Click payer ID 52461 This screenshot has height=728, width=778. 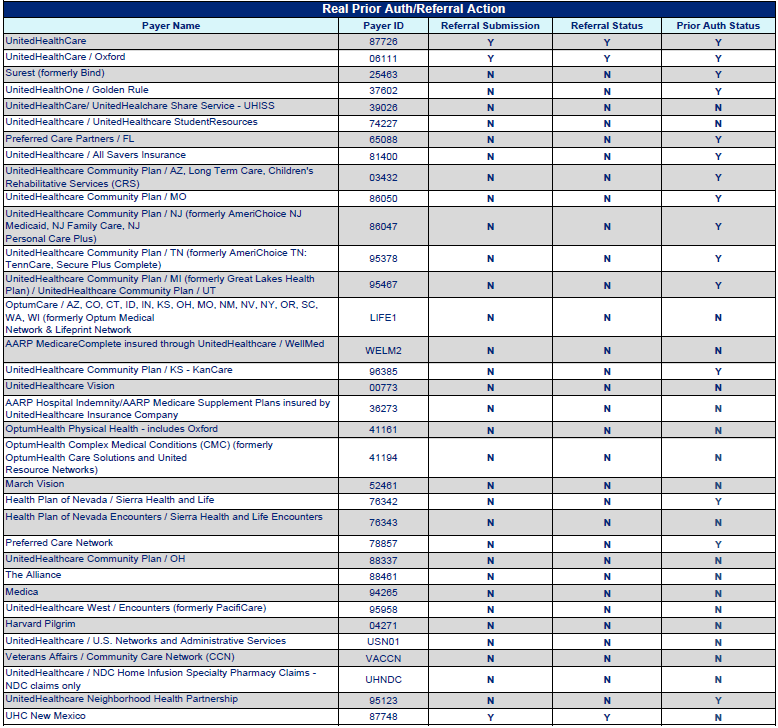click(383, 485)
